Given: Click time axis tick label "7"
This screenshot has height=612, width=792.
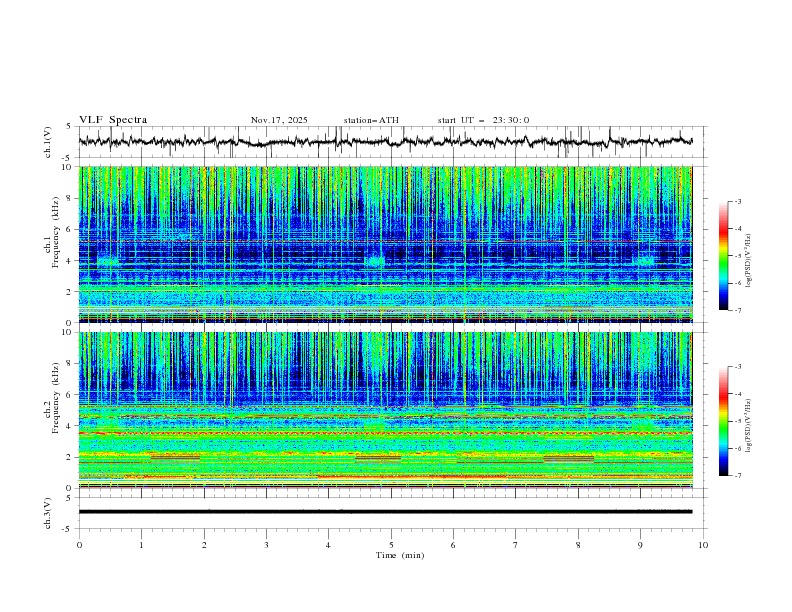Looking at the screenshot, I should (x=516, y=545).
